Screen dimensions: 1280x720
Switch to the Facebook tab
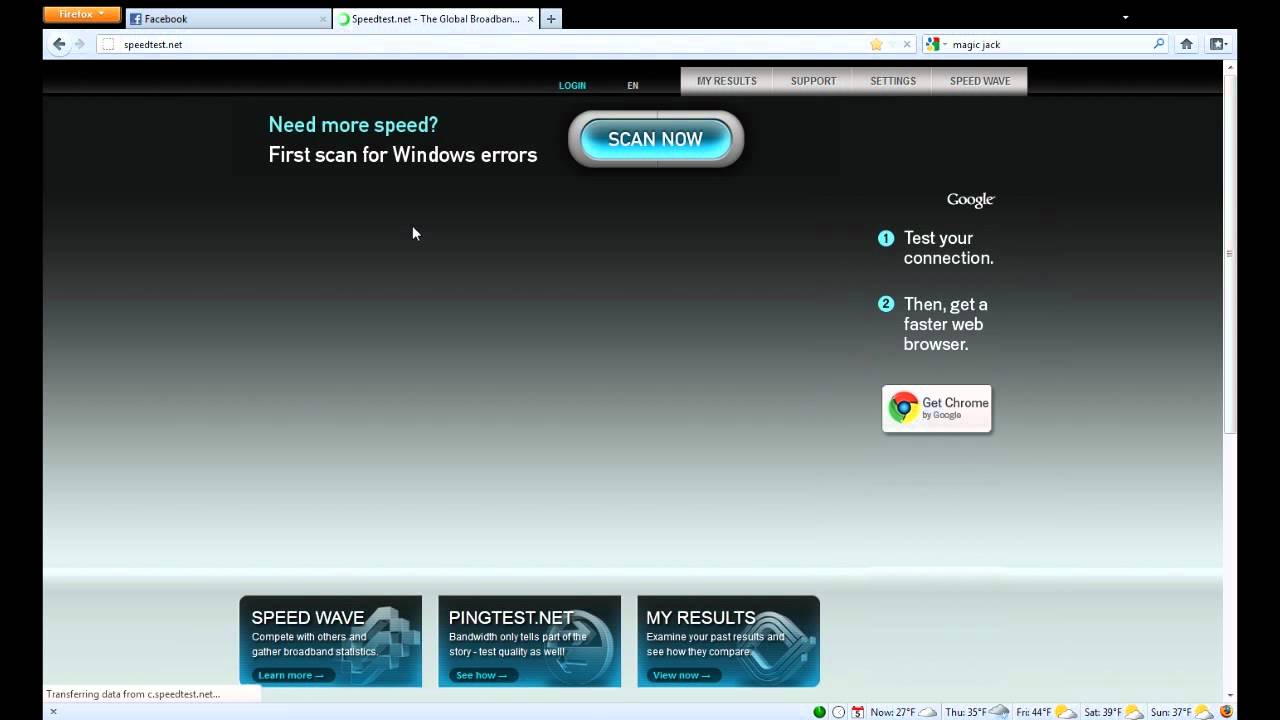tap(228, 19)
